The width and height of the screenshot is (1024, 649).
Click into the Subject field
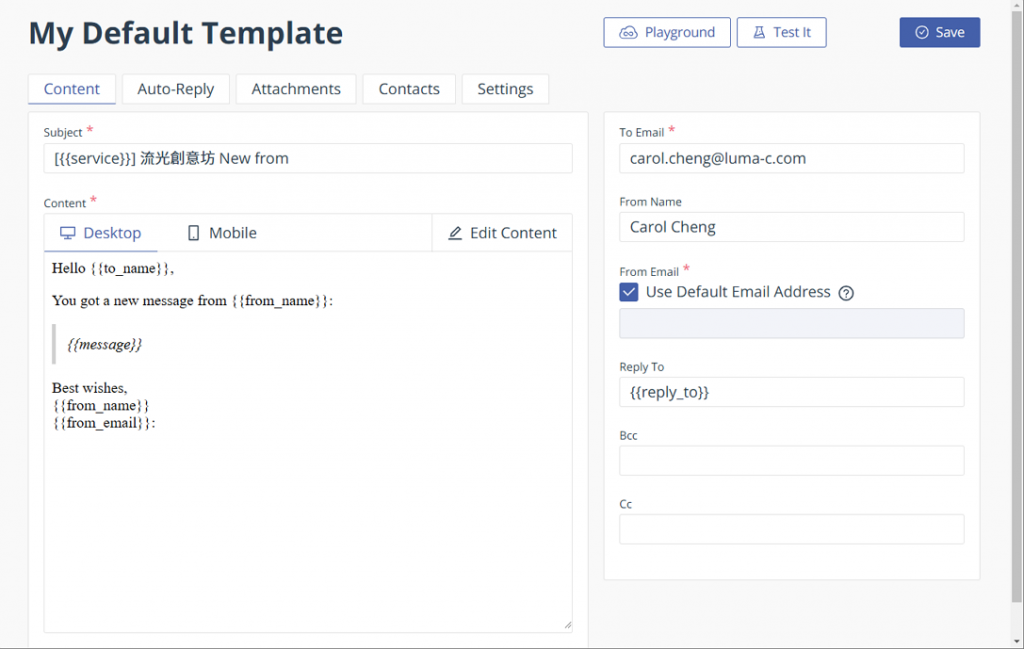pyautogui.click(x=308, y=158)
